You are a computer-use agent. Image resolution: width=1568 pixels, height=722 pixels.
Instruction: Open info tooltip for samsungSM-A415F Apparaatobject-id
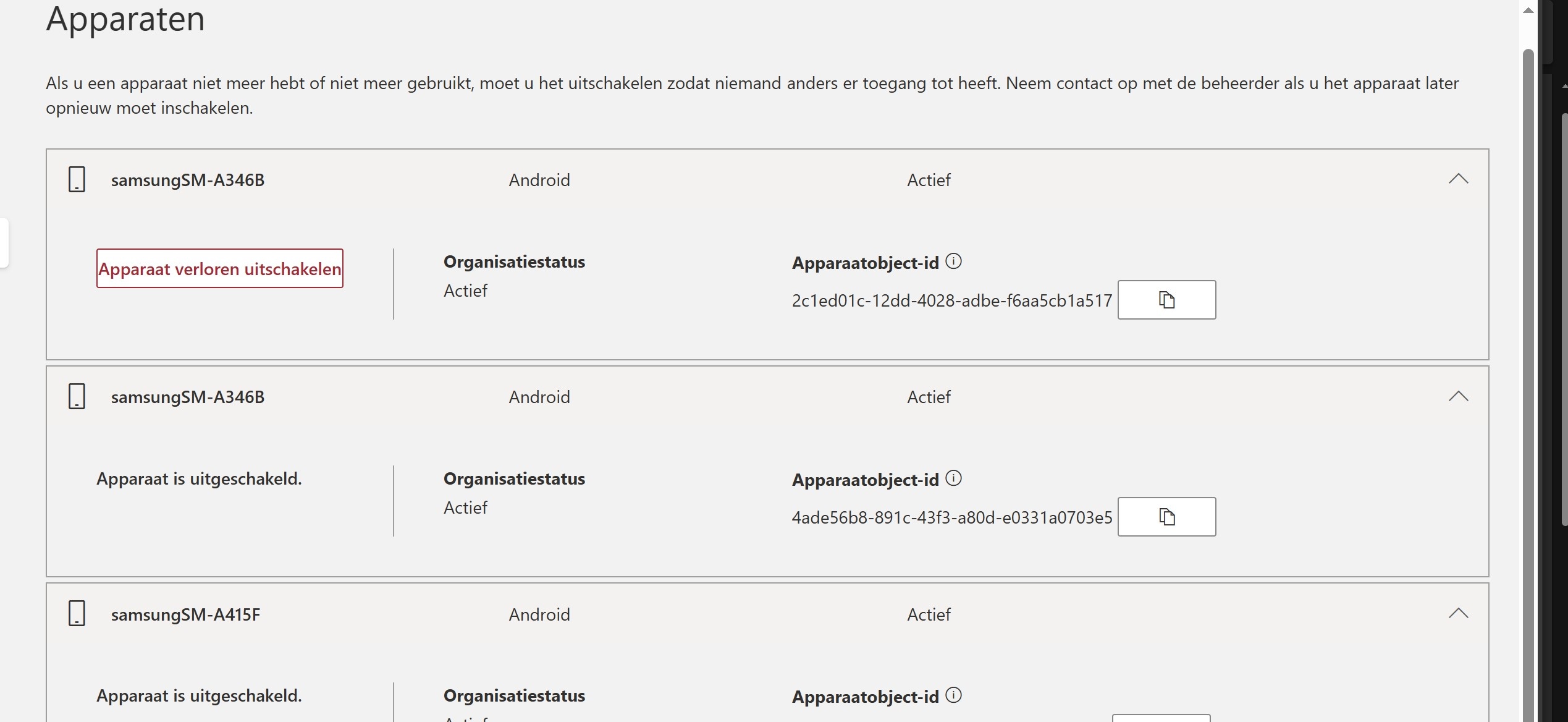pyautogui.click(x=955, y=695)
